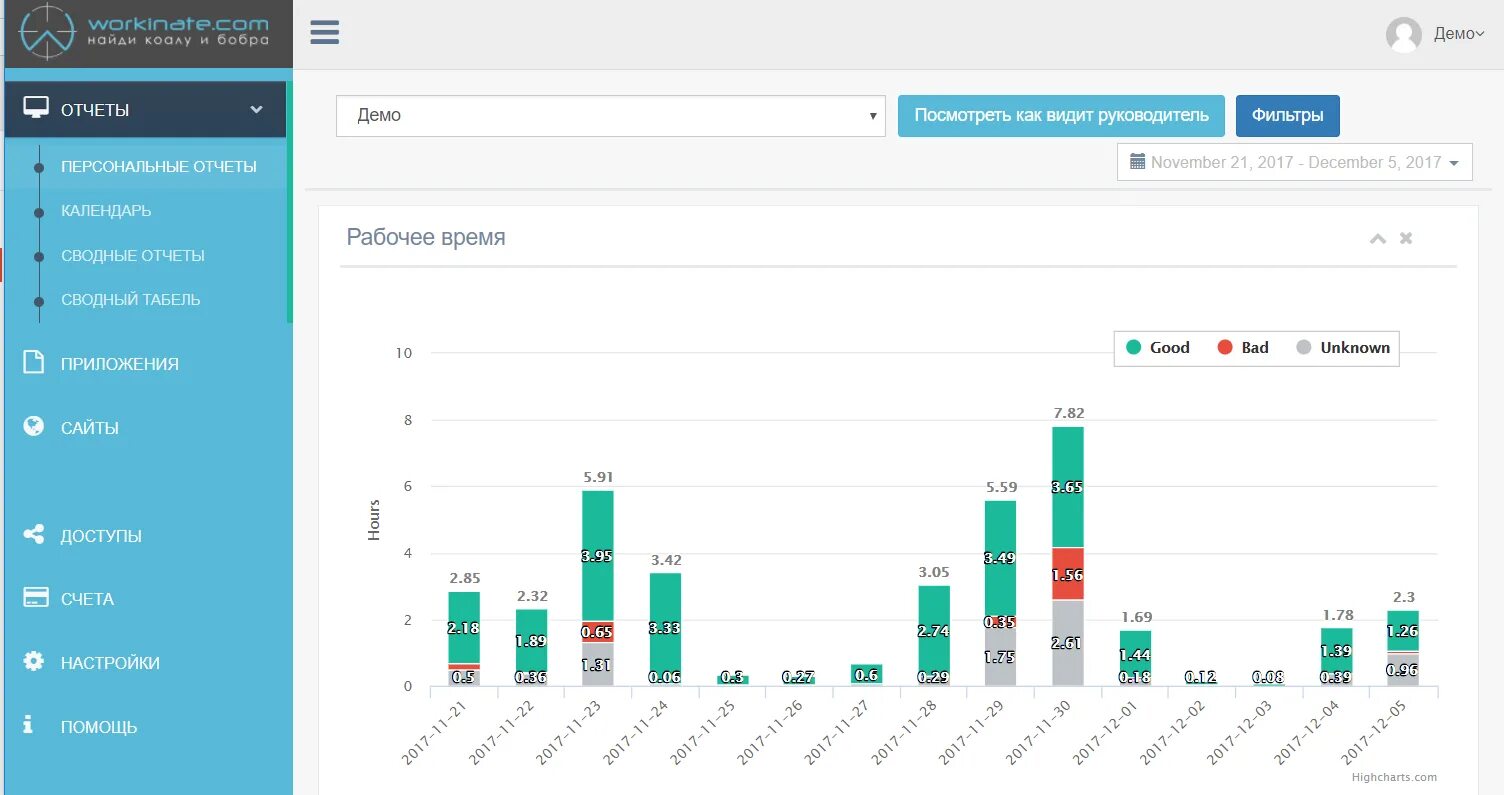
Task: Click the gray 1.75 segment on 2017-11-29
Action: pos(1000,657)
